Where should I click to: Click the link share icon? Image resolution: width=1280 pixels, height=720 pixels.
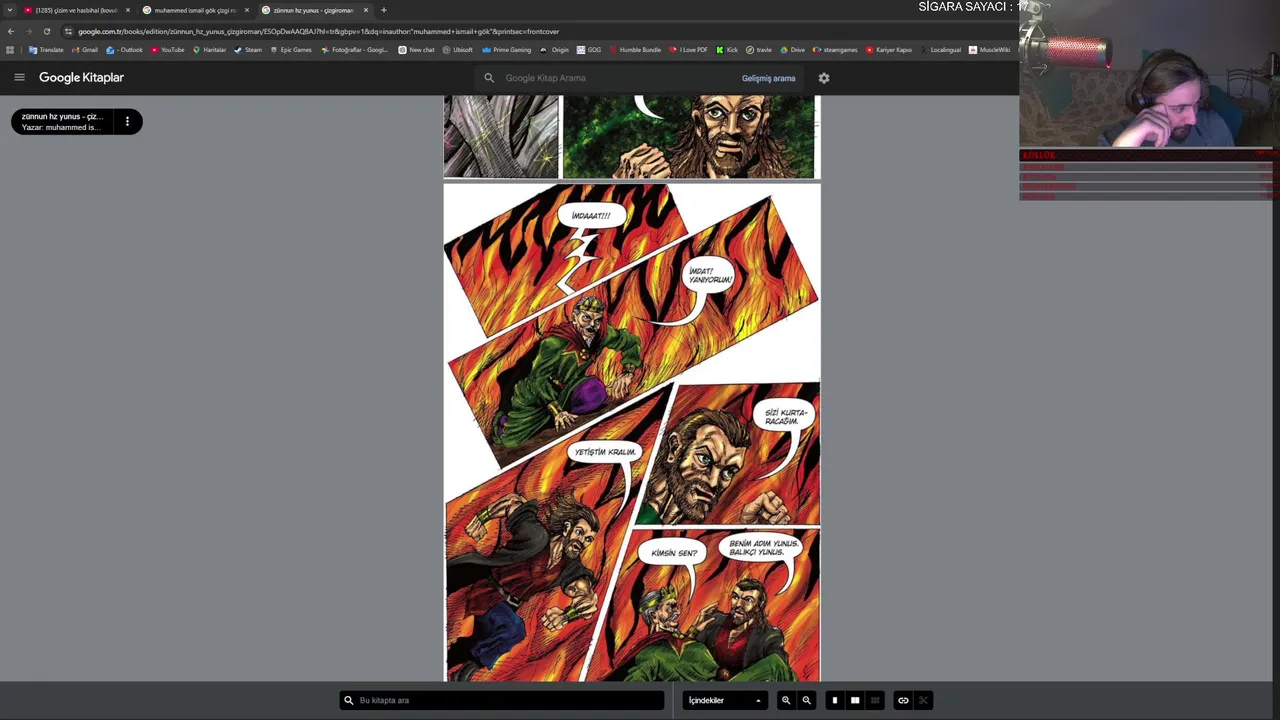point(903,700)
